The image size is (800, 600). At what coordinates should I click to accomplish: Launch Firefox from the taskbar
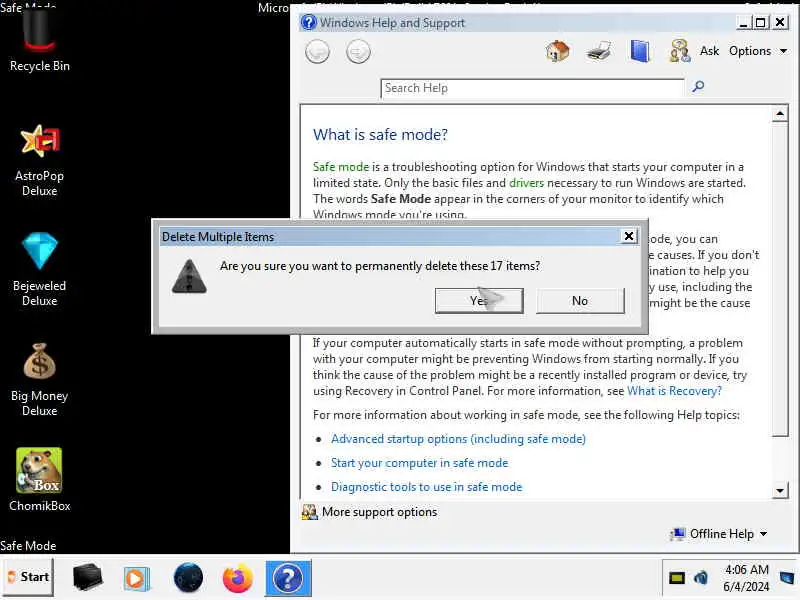[237, 579]
